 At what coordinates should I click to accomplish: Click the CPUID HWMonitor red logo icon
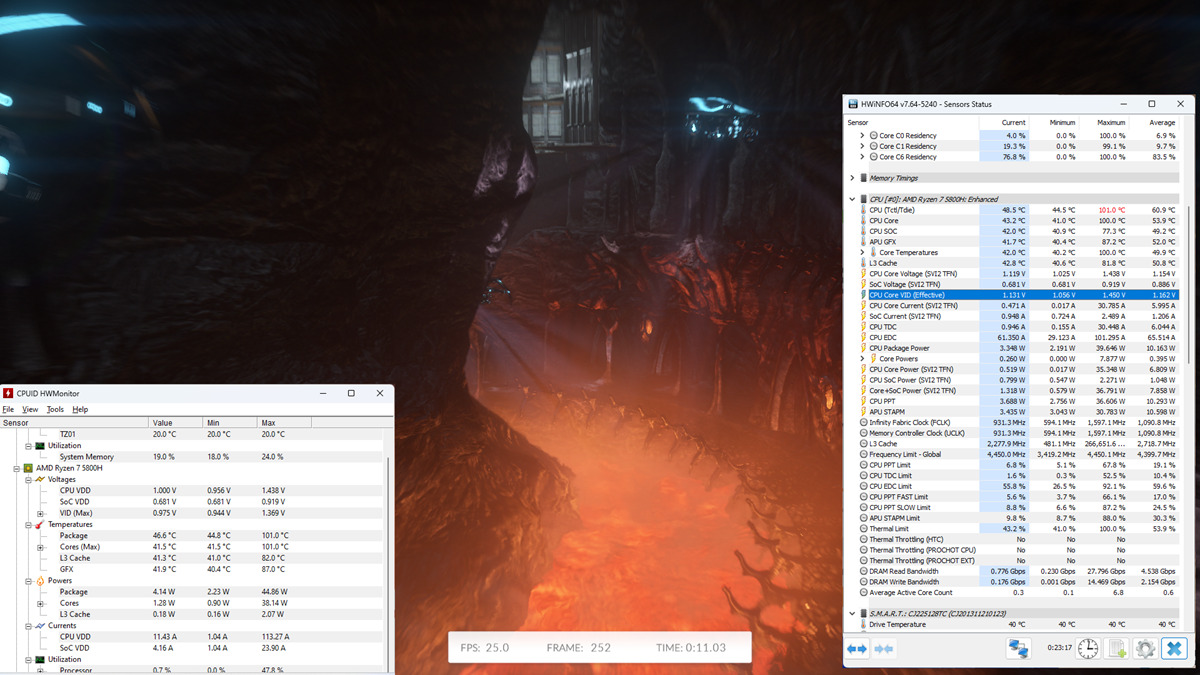pyautogui.click(x=8, y=393)
